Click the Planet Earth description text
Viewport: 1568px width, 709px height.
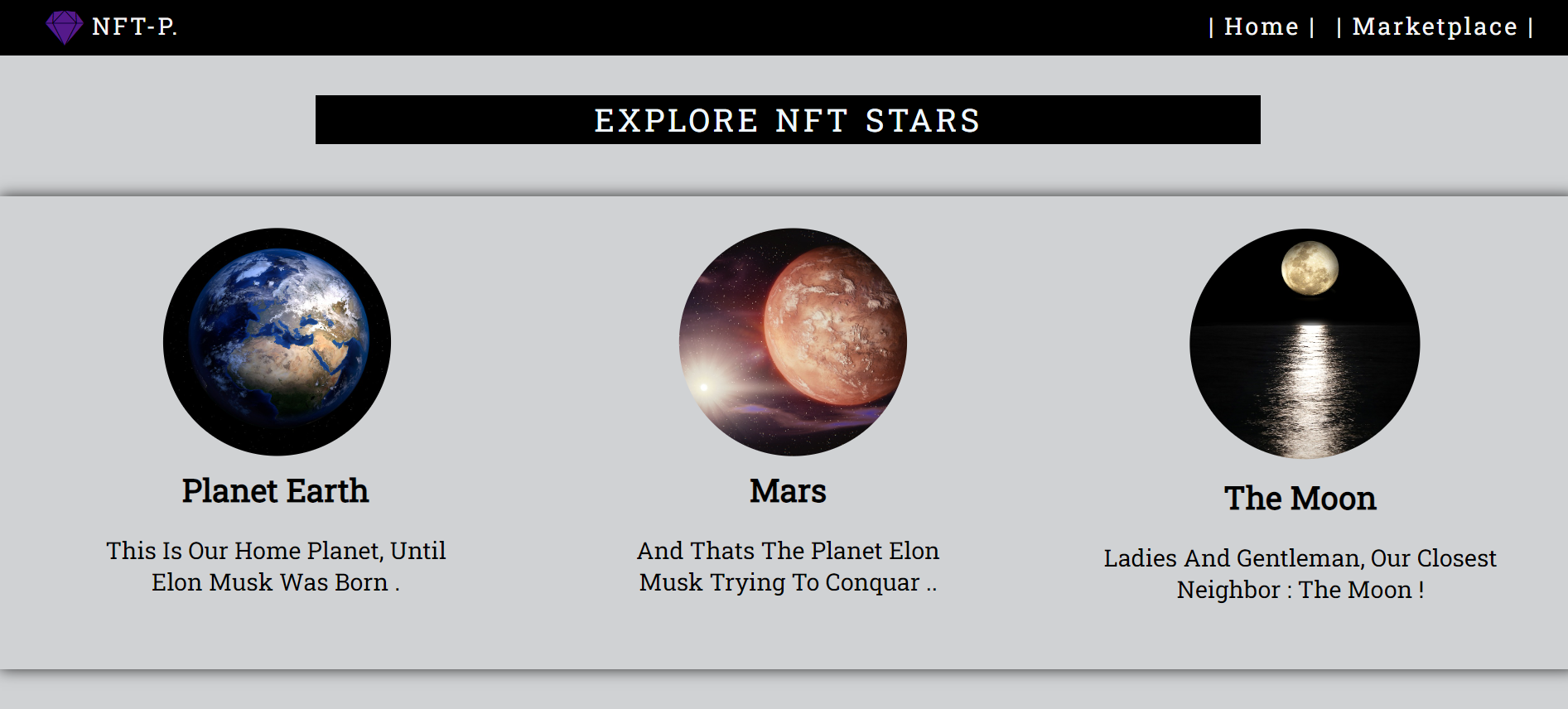tap(276, 567)
